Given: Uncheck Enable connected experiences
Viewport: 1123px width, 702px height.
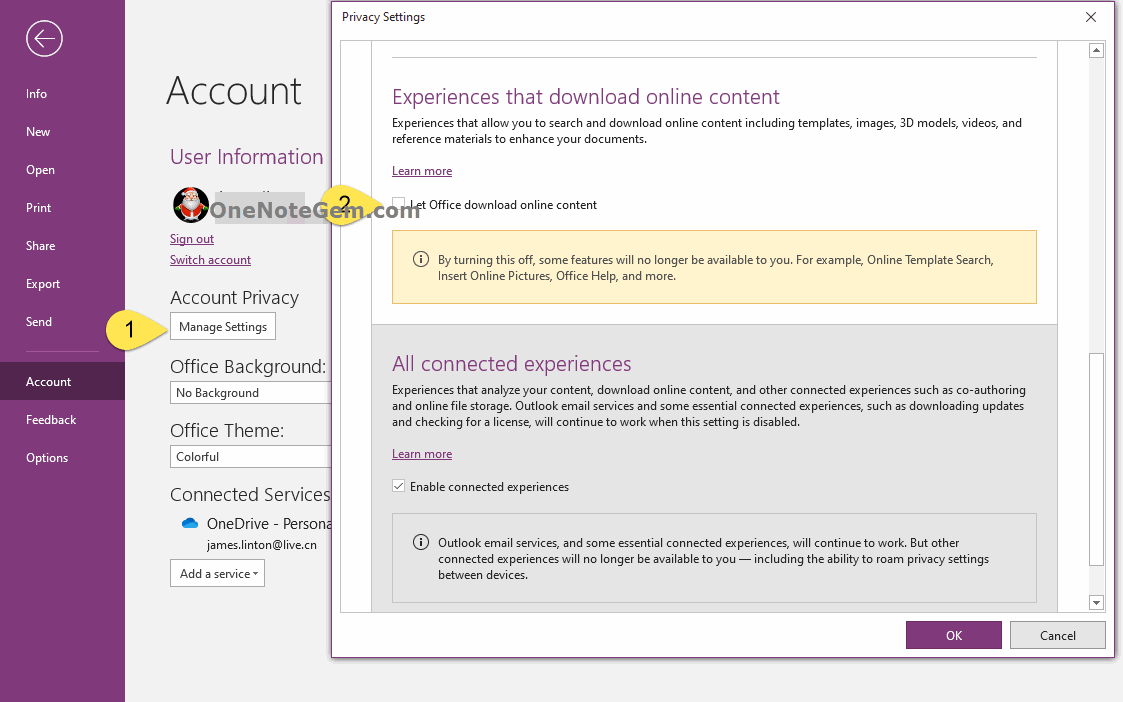Looking at the screenshot, I should 399,486.
